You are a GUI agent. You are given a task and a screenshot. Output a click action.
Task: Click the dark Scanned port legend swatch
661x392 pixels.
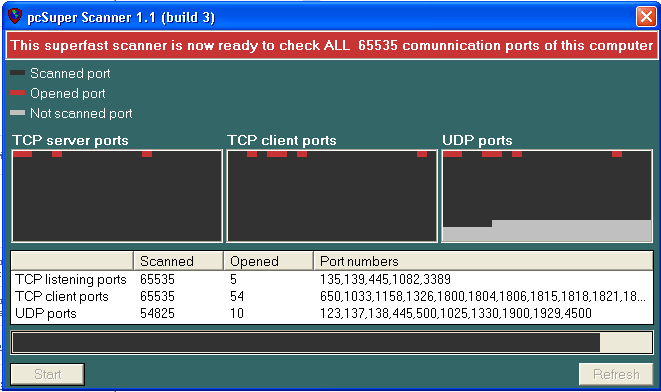(17, 73)
